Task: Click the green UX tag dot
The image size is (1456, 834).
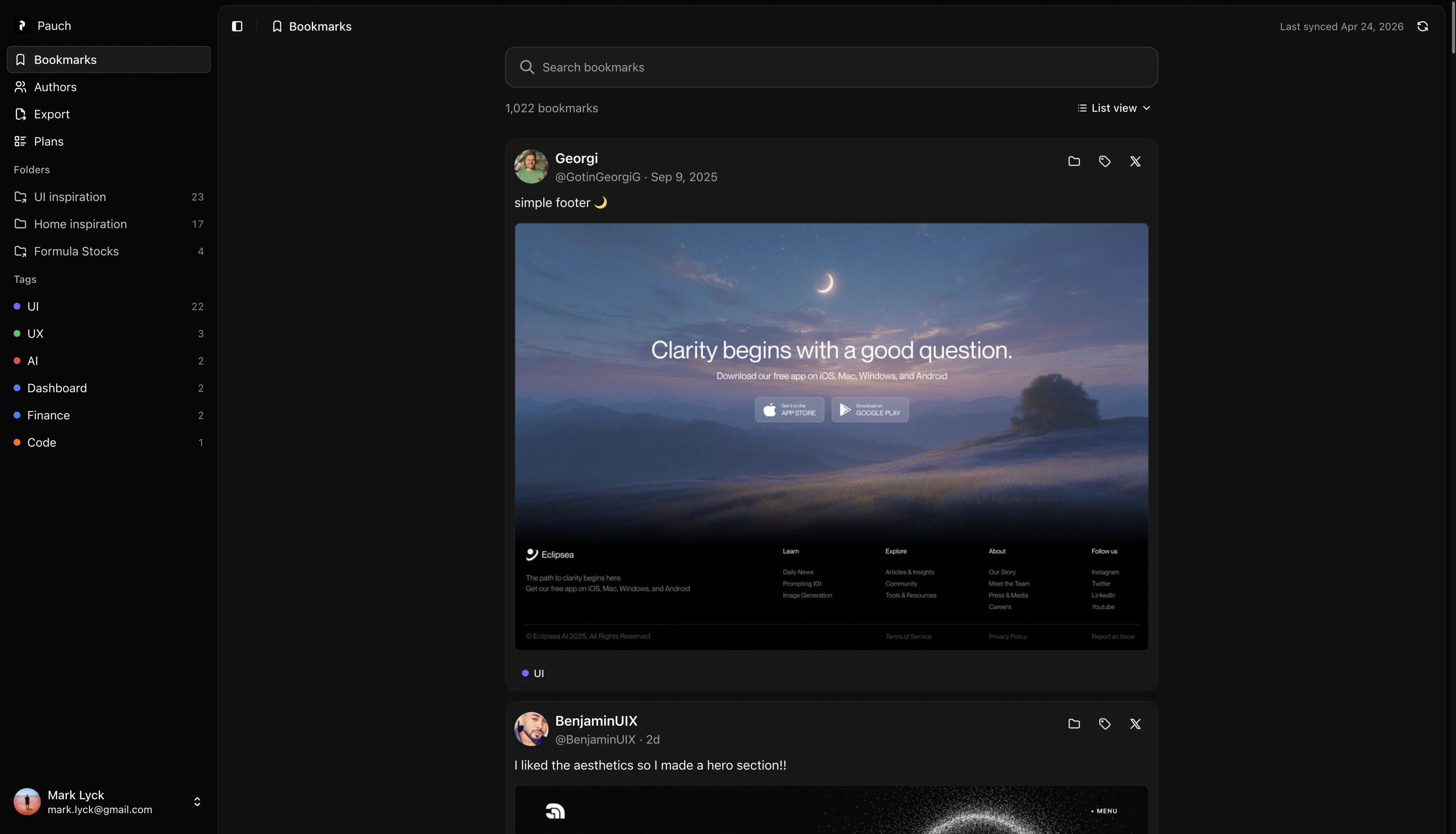Action: click(17, 333)
